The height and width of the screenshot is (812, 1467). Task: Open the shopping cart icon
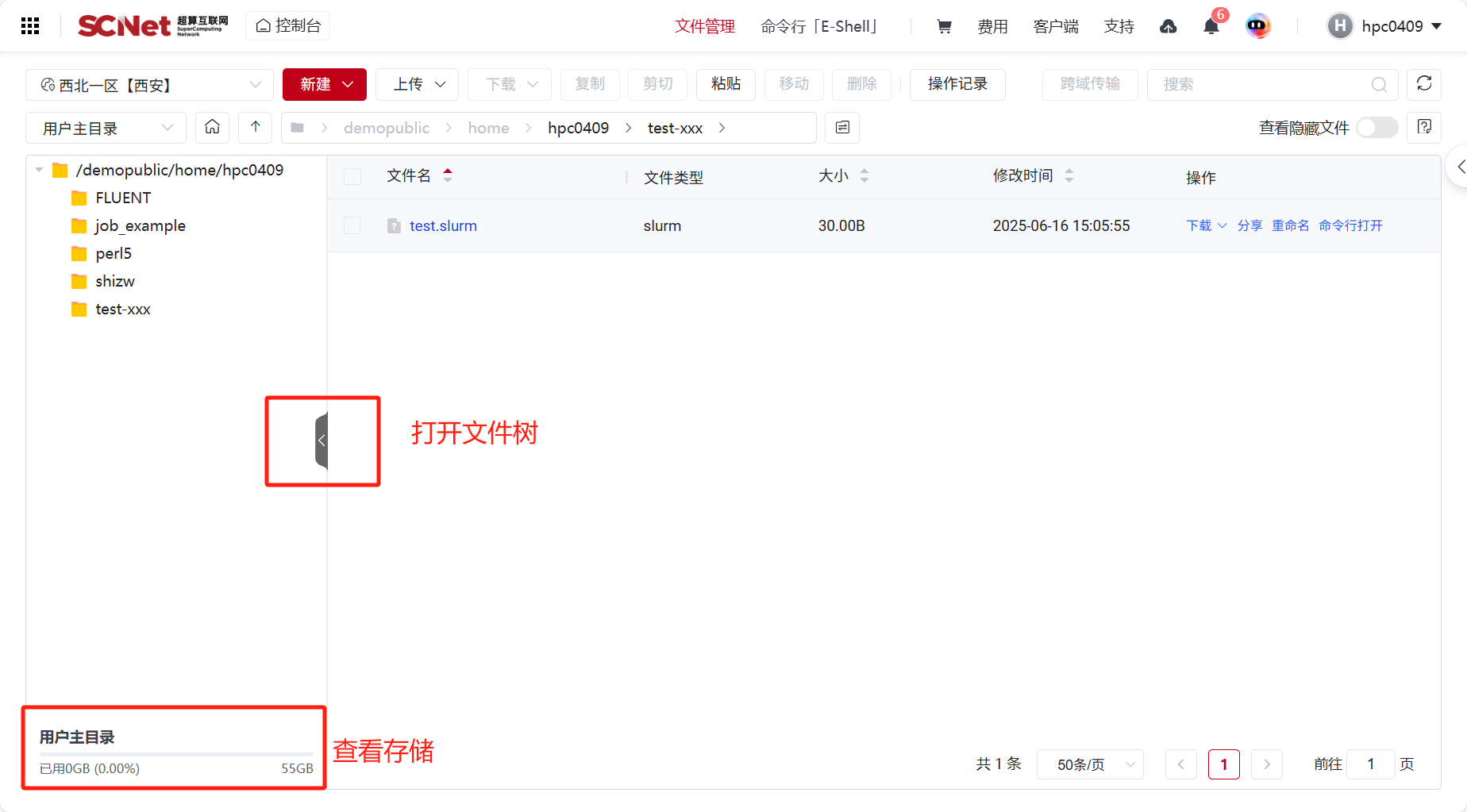[944, 26]
